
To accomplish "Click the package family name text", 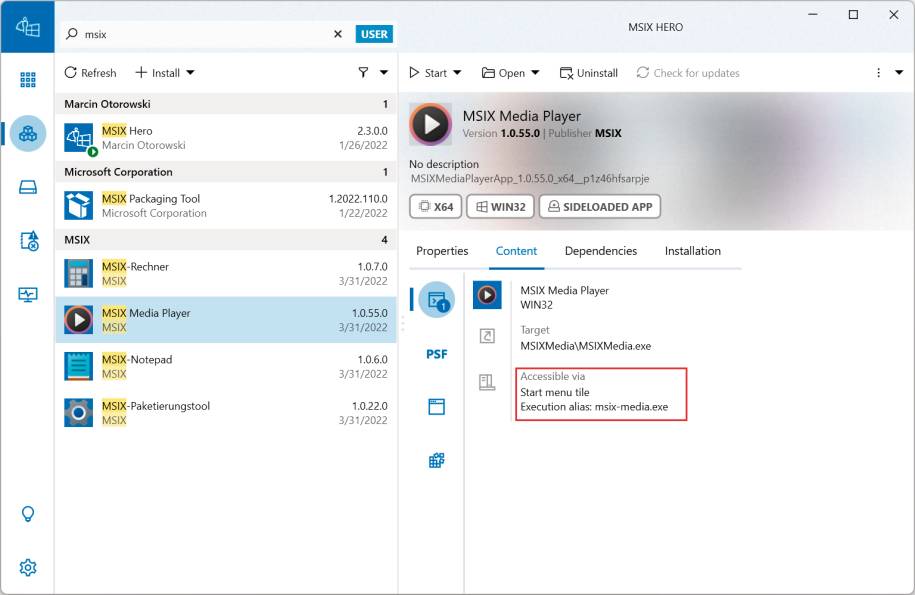I will tap(530, 178).
